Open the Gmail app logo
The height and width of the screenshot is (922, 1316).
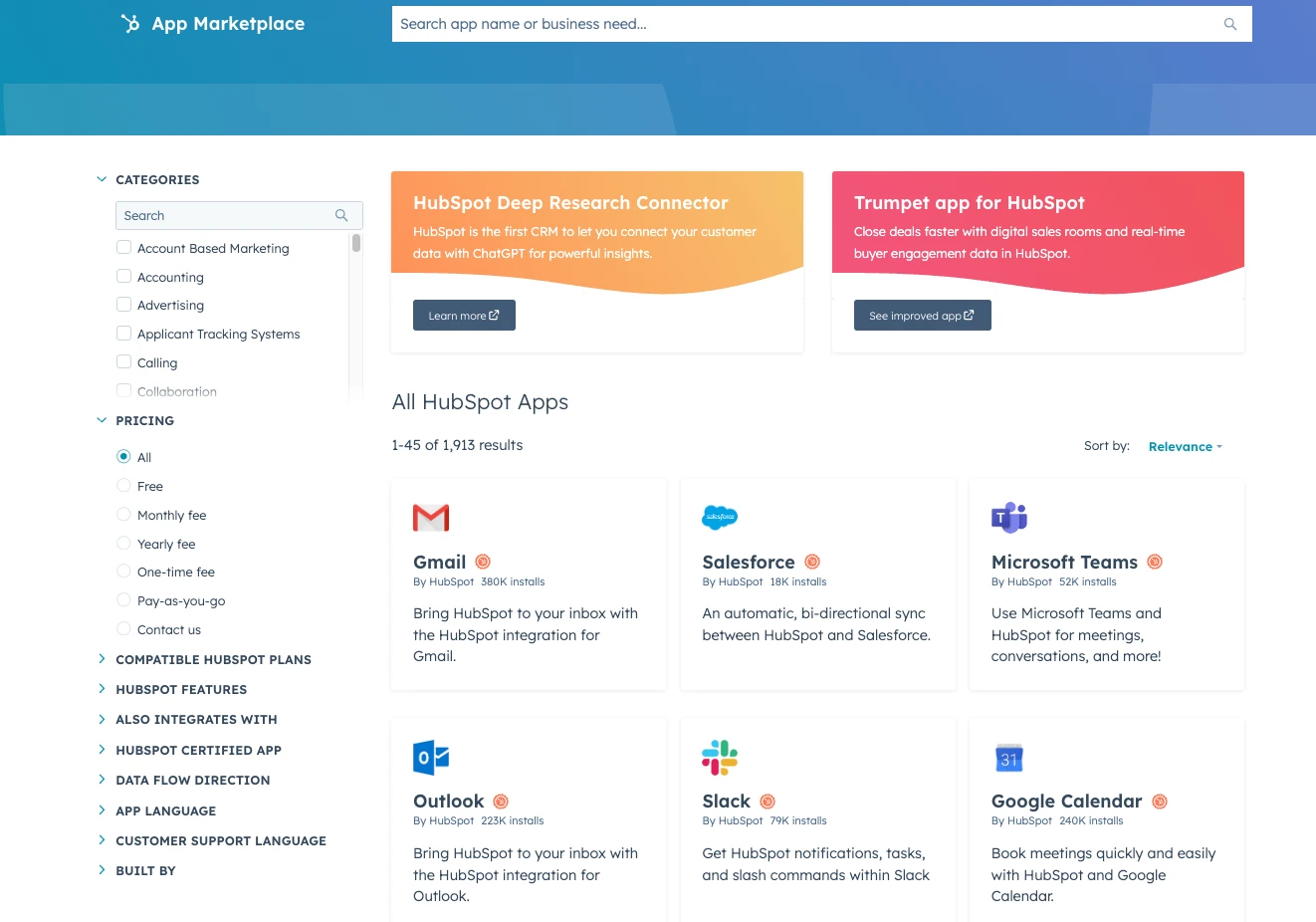coord(431,518)
